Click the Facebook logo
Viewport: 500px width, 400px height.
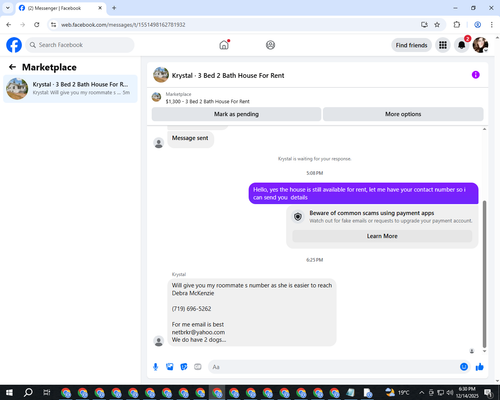14,45
